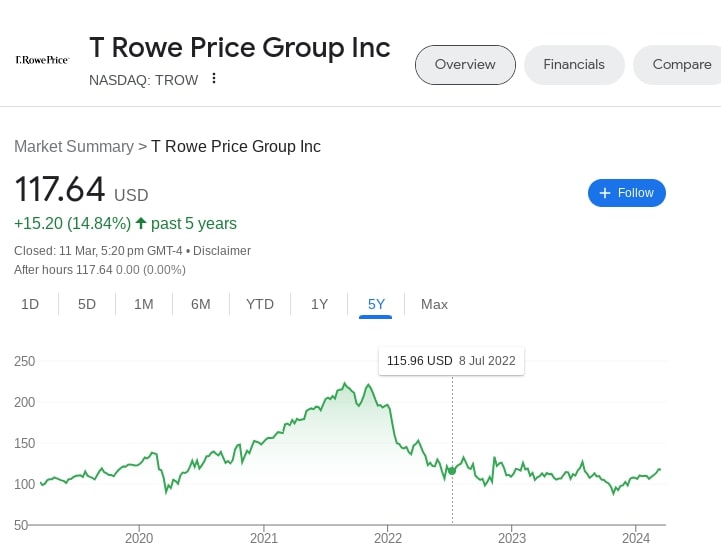Viewport: 721px width, 546px height.
Task: Select the 5D time range
Action: pyautogui.click(x=87, y=304)
